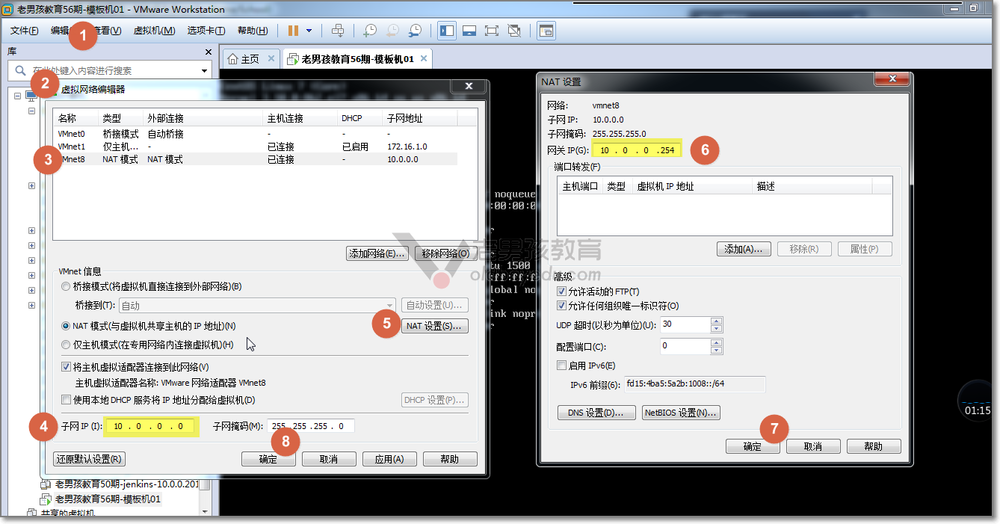This screenshot has width=1000, height=524.
Task: Select 桥接模式 radio button
Action: [65, 286]
